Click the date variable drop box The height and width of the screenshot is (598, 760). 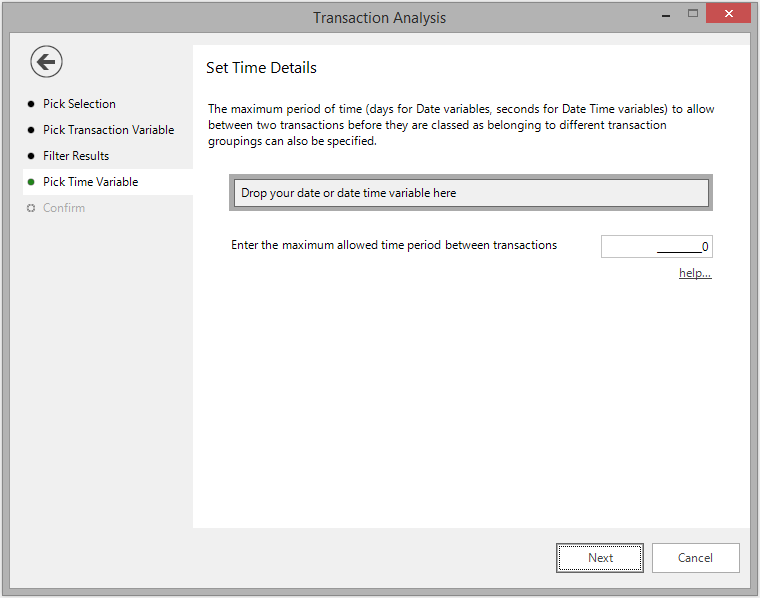coord(471,193)
